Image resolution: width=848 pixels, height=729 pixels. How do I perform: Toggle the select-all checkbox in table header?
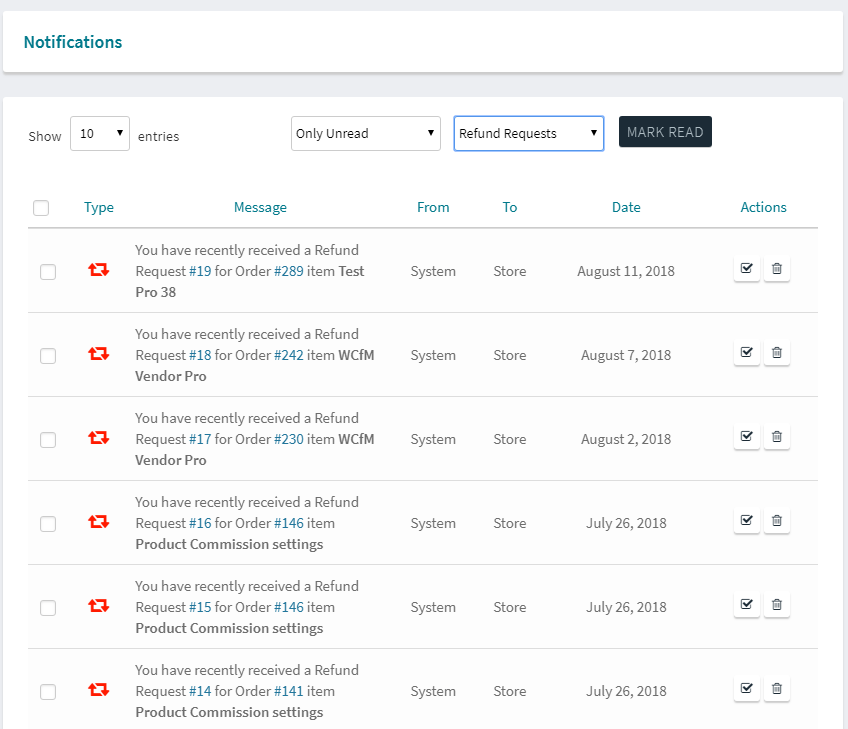tap(41, 208)
